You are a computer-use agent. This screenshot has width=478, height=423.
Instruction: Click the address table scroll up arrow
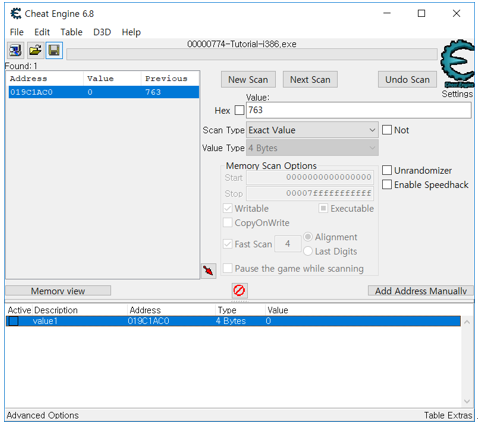click(467, 322)
